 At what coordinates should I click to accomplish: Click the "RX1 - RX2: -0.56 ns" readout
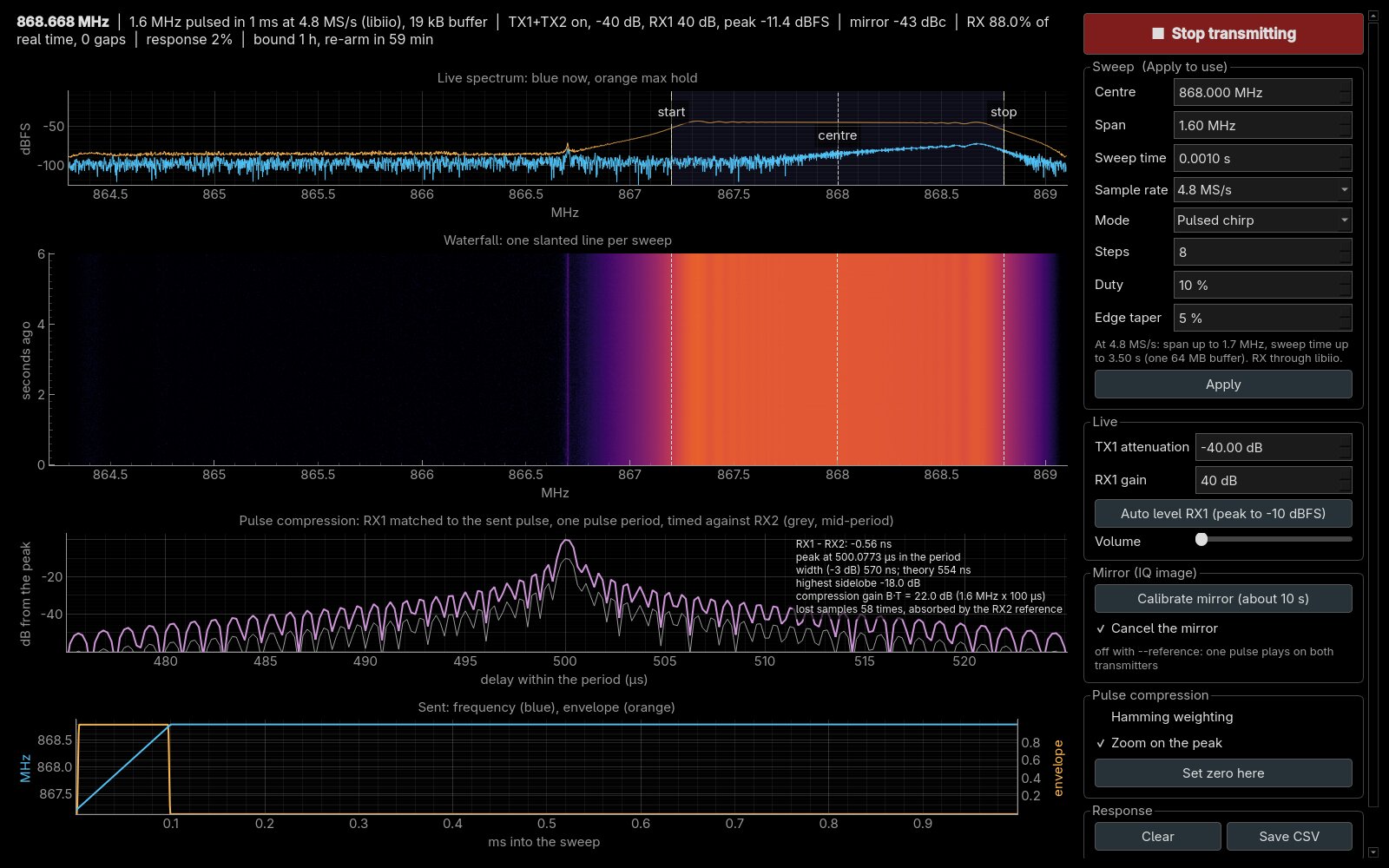click(844, 544)
